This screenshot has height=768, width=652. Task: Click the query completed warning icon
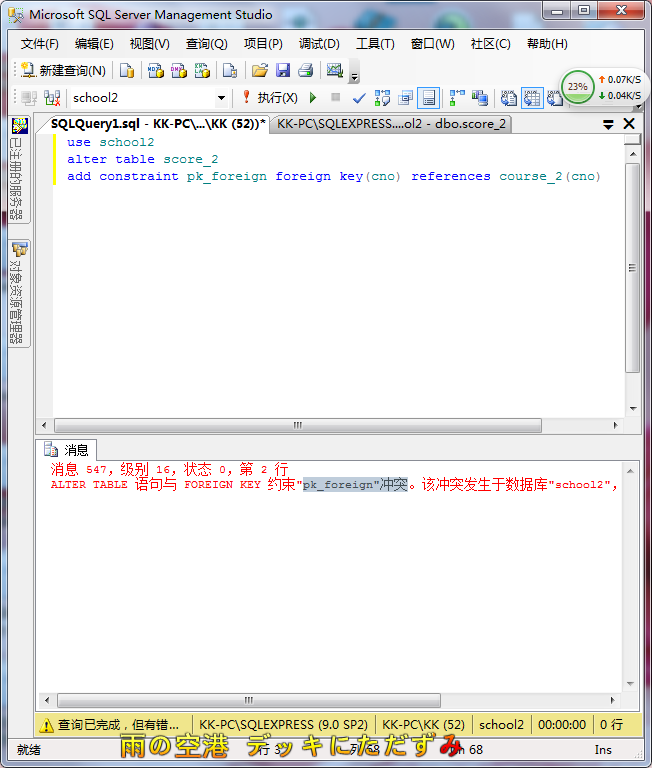tap(47, 725)
